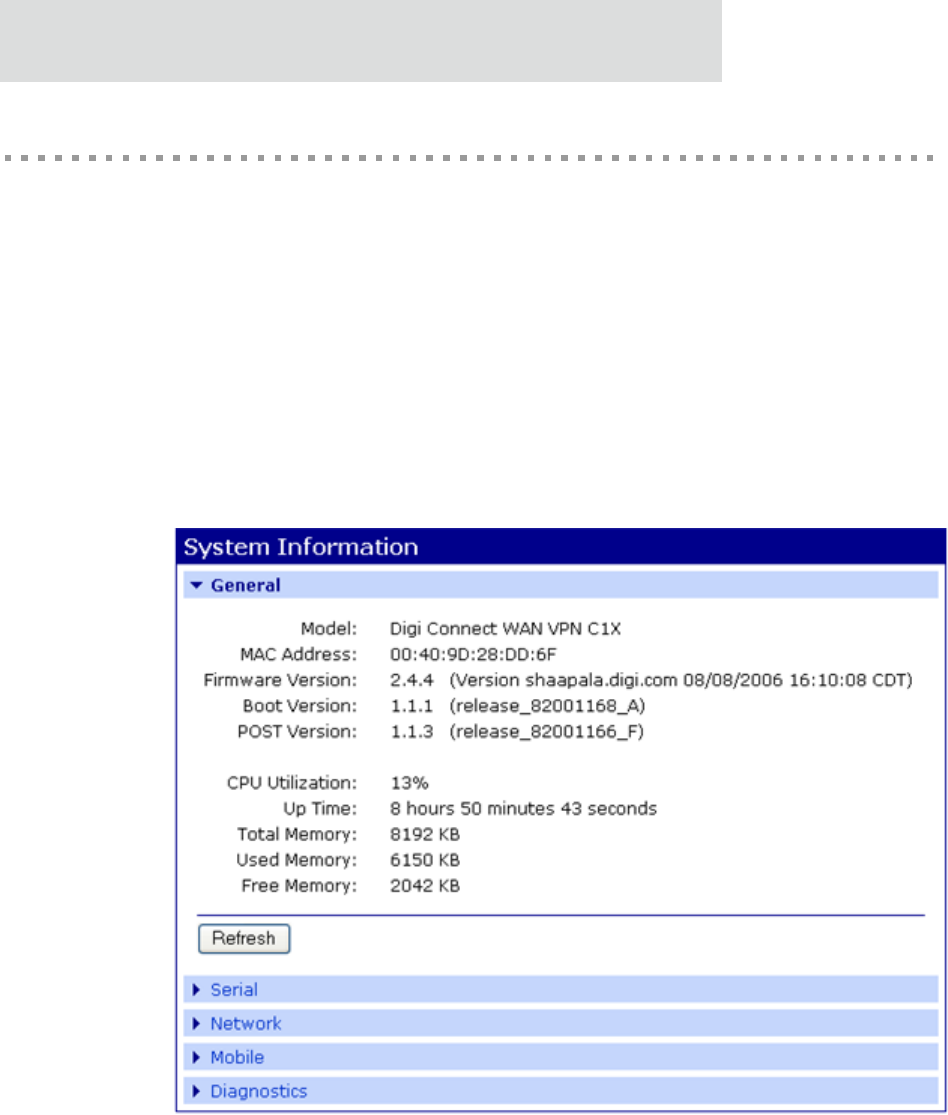
Task: Expand the Network section arrow
Action: (x=197, y=1023)
